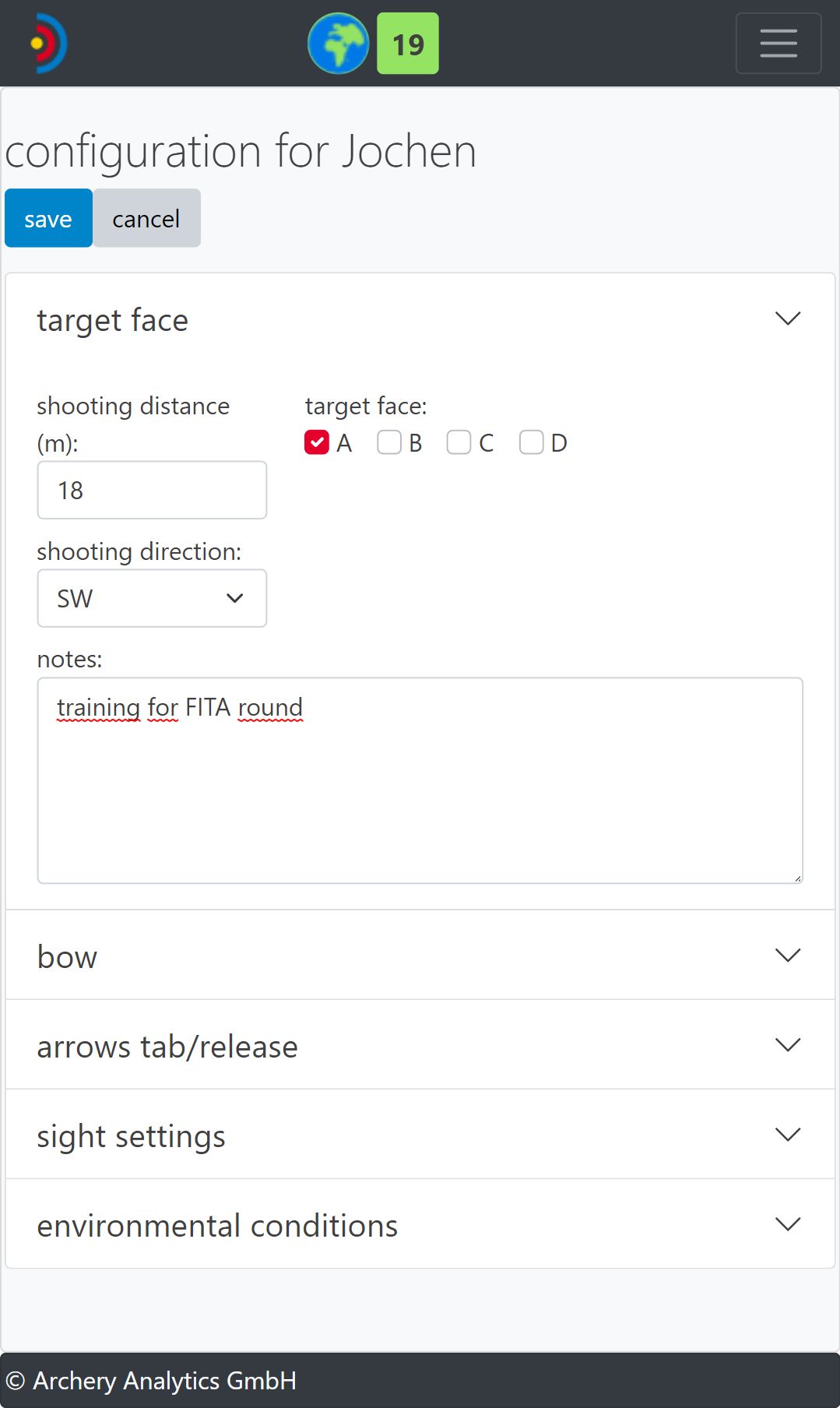Viewport: 840px width, 1408px height.
Task: Click the green 19 badge
Action: 408,44
